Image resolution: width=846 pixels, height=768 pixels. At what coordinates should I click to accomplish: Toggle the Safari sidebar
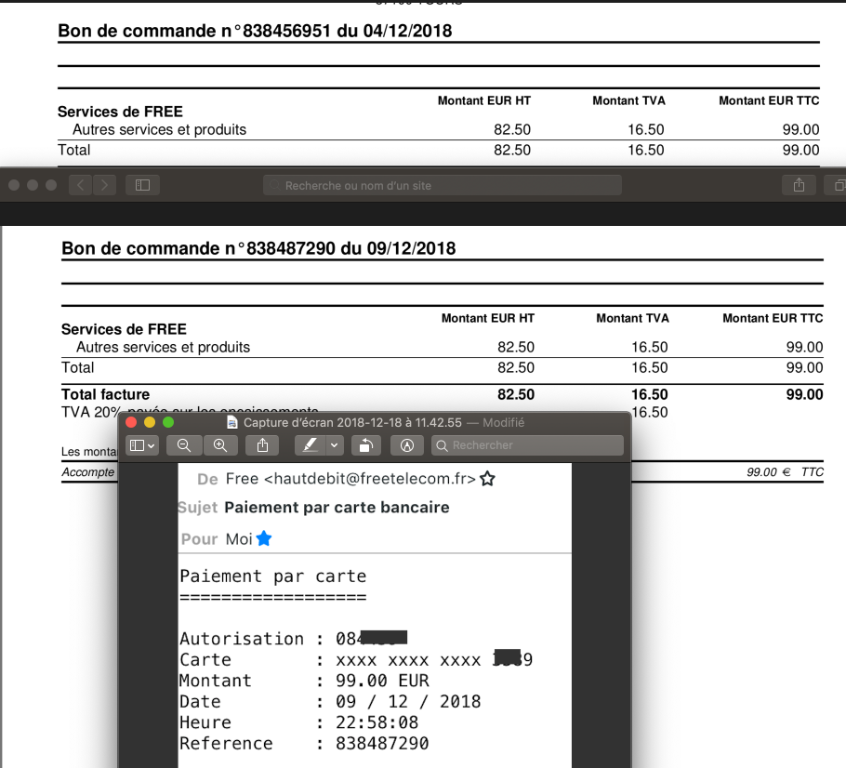[x=143, y=185]
